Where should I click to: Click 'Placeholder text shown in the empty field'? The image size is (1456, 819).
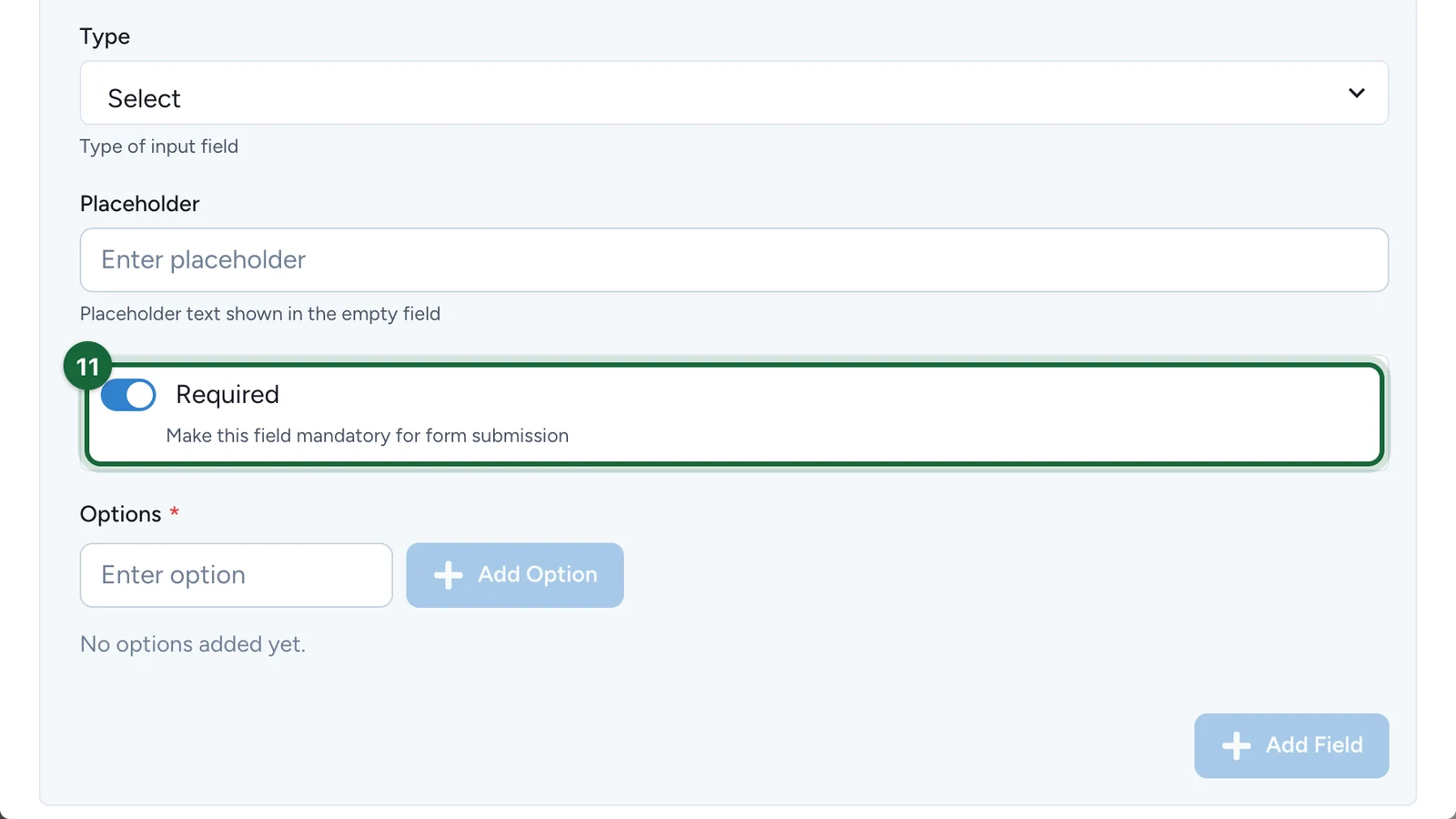click(x=260, y=314)
